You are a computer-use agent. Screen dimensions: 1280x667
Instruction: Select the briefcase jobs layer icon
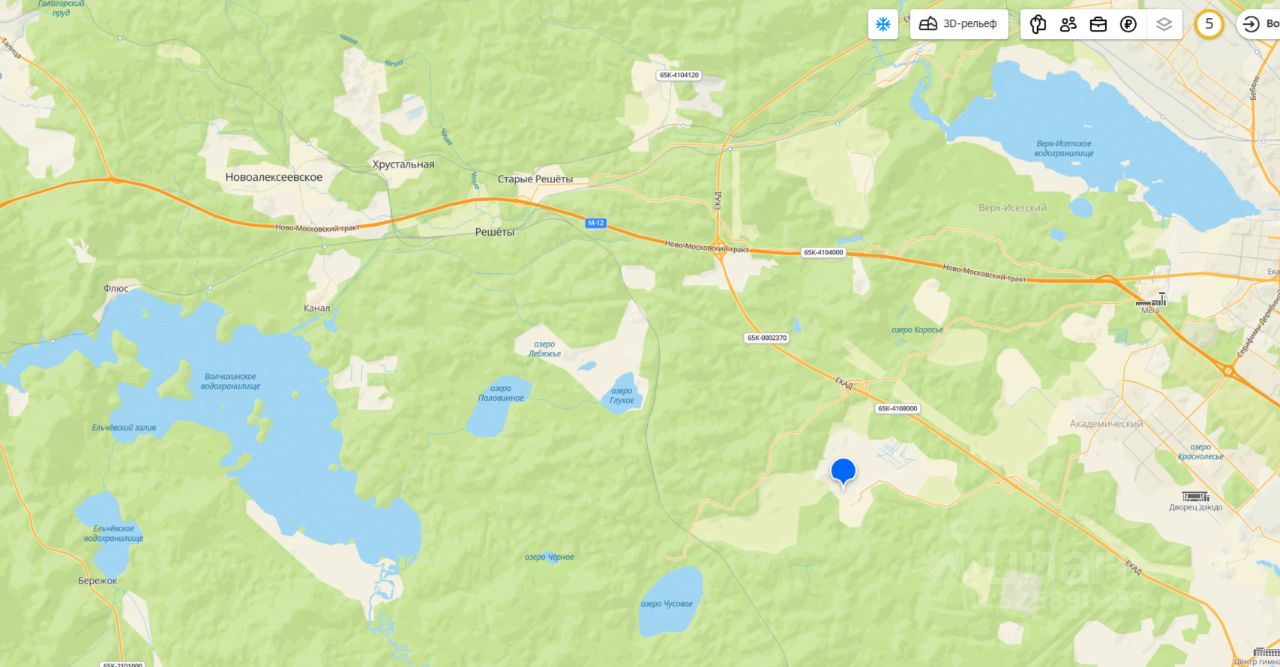tap(1098, 24)
